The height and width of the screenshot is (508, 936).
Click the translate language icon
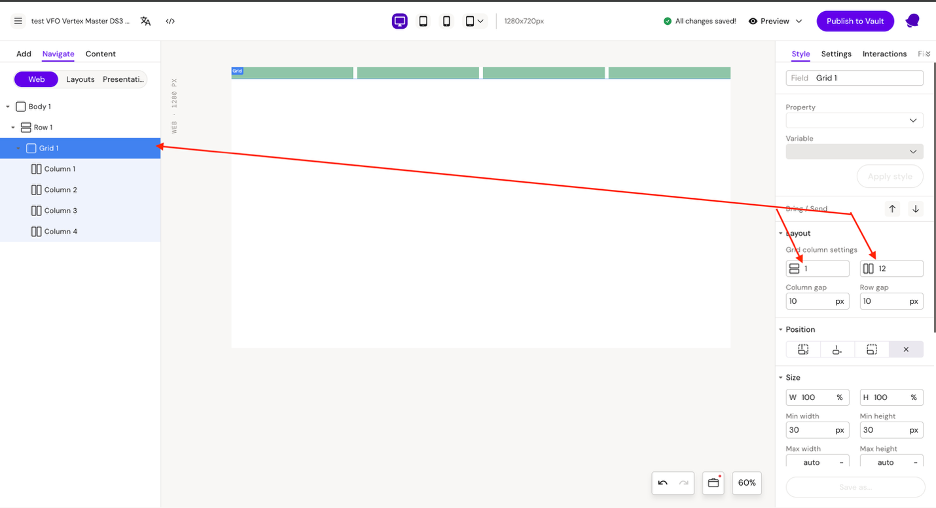tap(146, 21)
